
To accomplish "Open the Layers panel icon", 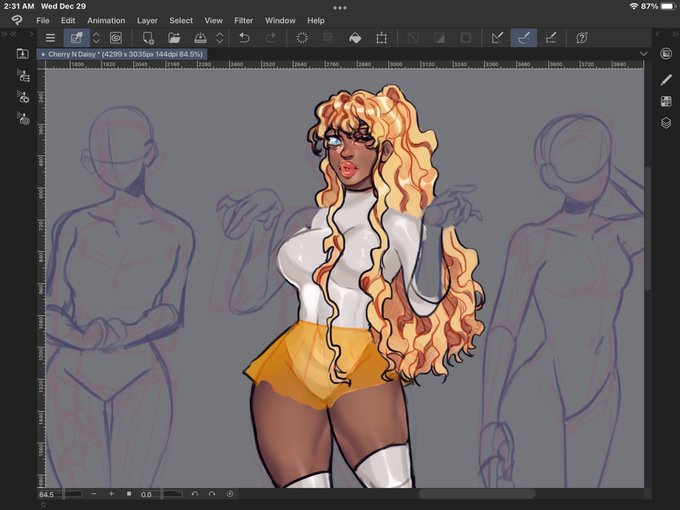I will coord(666,123).
